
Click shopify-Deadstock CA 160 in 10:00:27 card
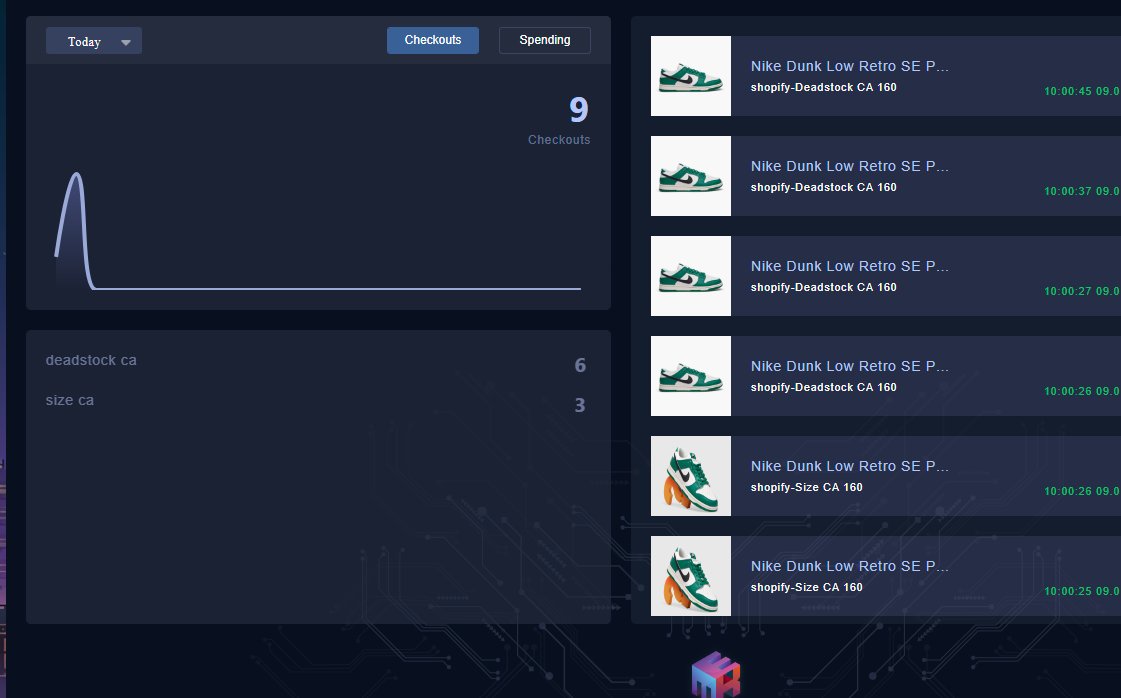(x=824, y=287)
